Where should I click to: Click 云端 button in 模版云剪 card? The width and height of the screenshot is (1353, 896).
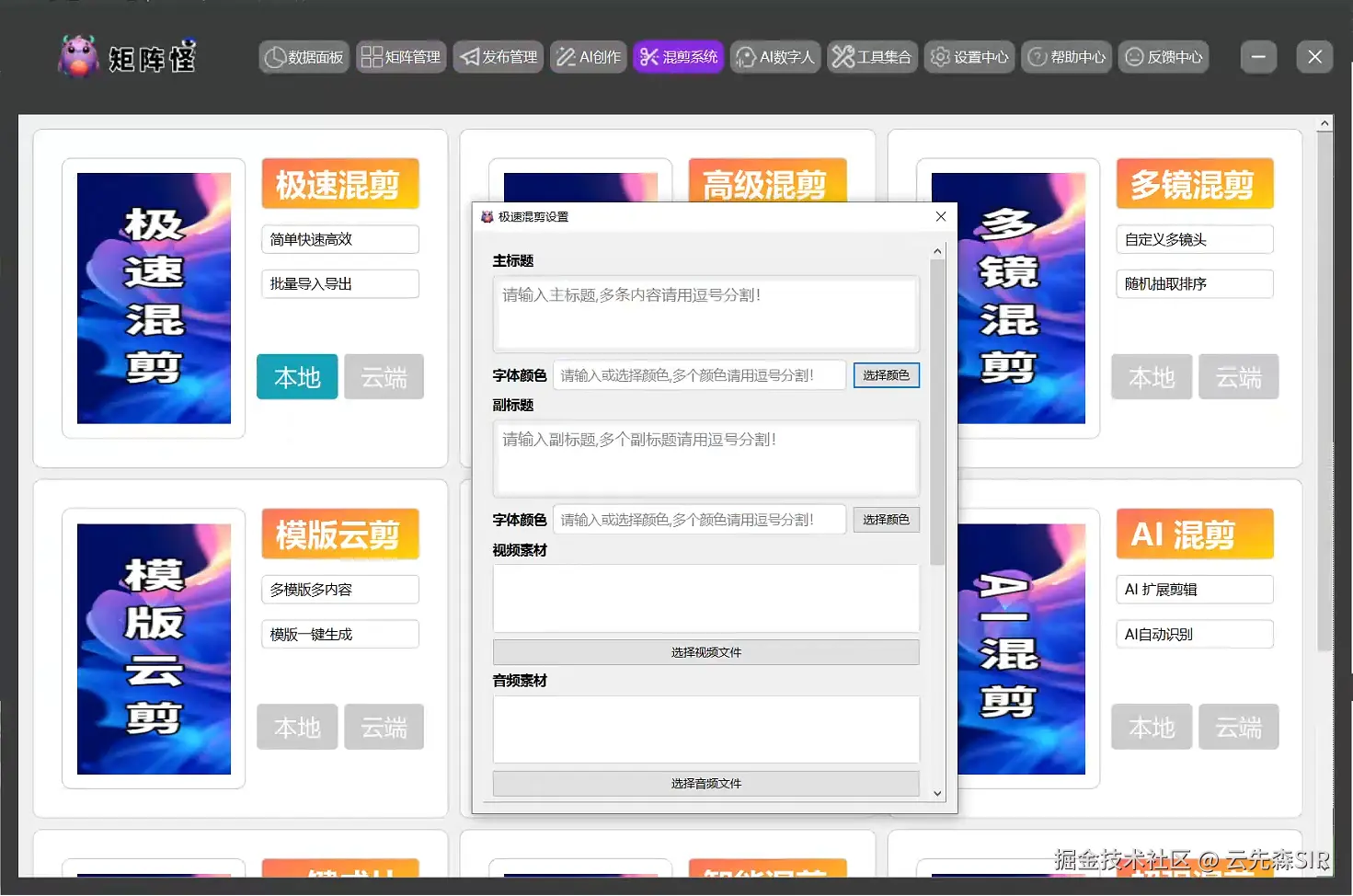click(x=384, y=728)
